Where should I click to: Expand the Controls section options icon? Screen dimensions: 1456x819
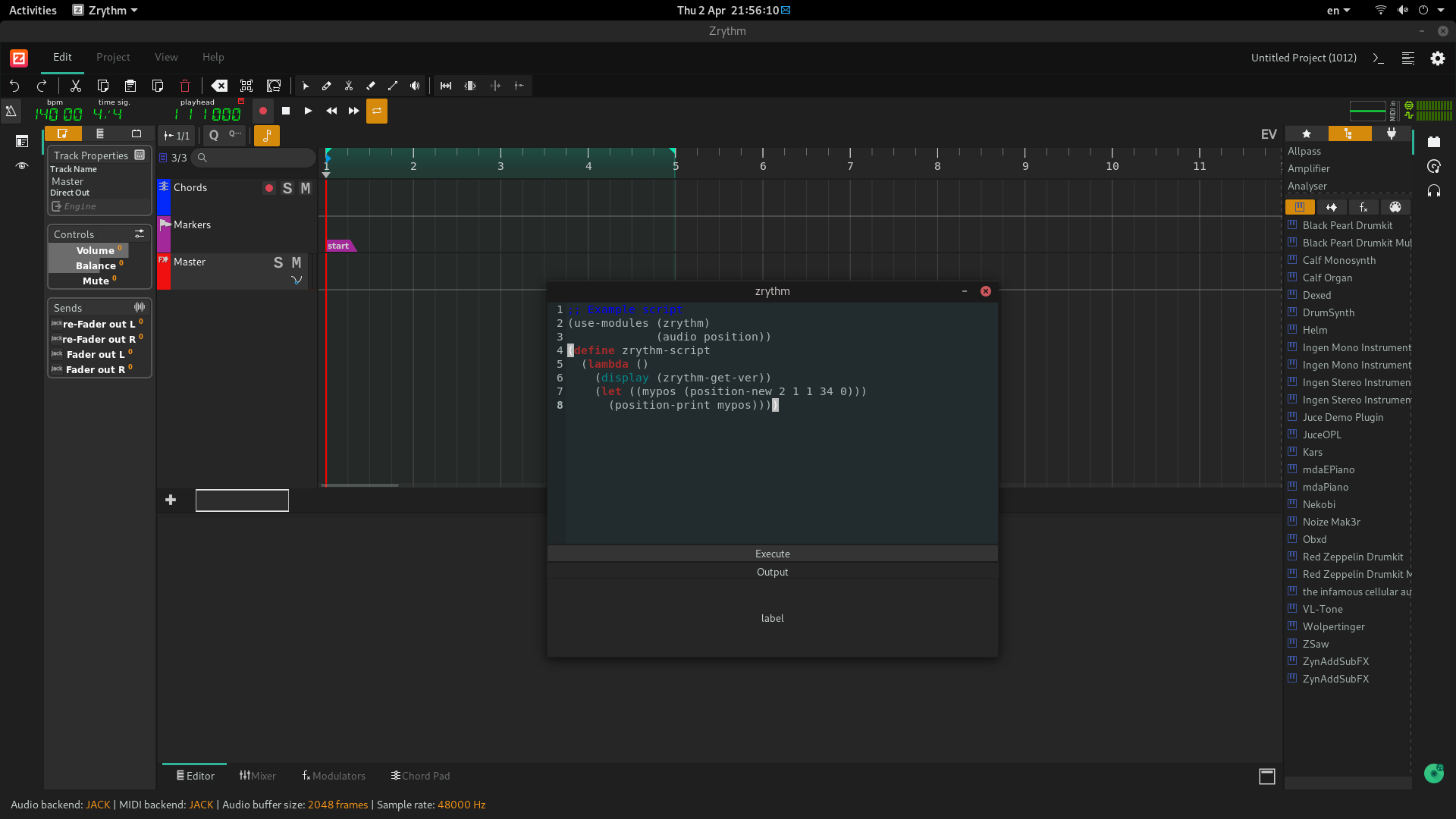(140, 234)
